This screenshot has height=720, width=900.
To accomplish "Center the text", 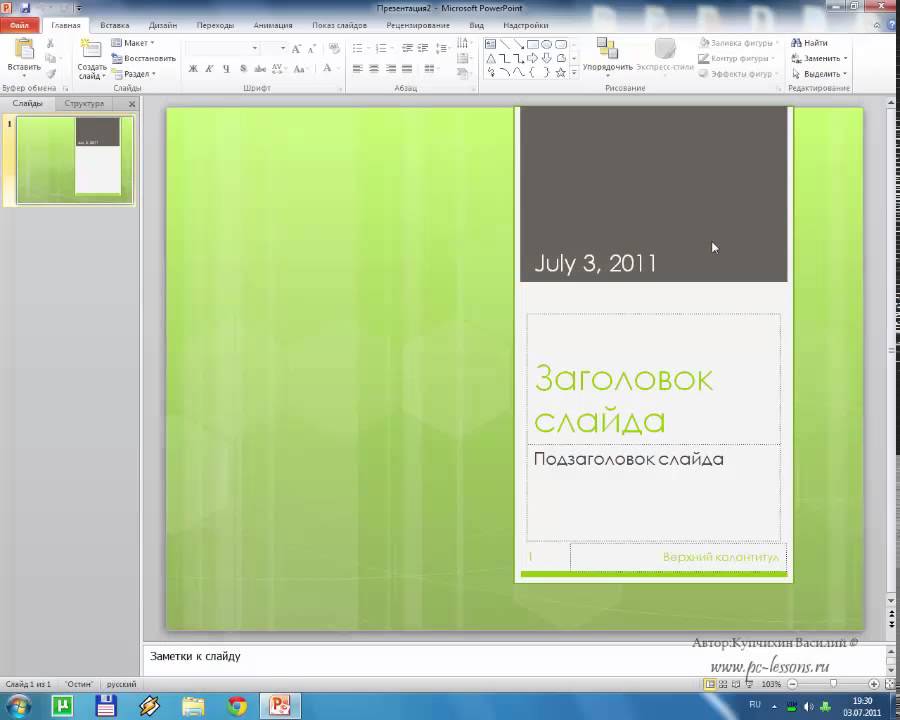I will (x=374, y=69).
